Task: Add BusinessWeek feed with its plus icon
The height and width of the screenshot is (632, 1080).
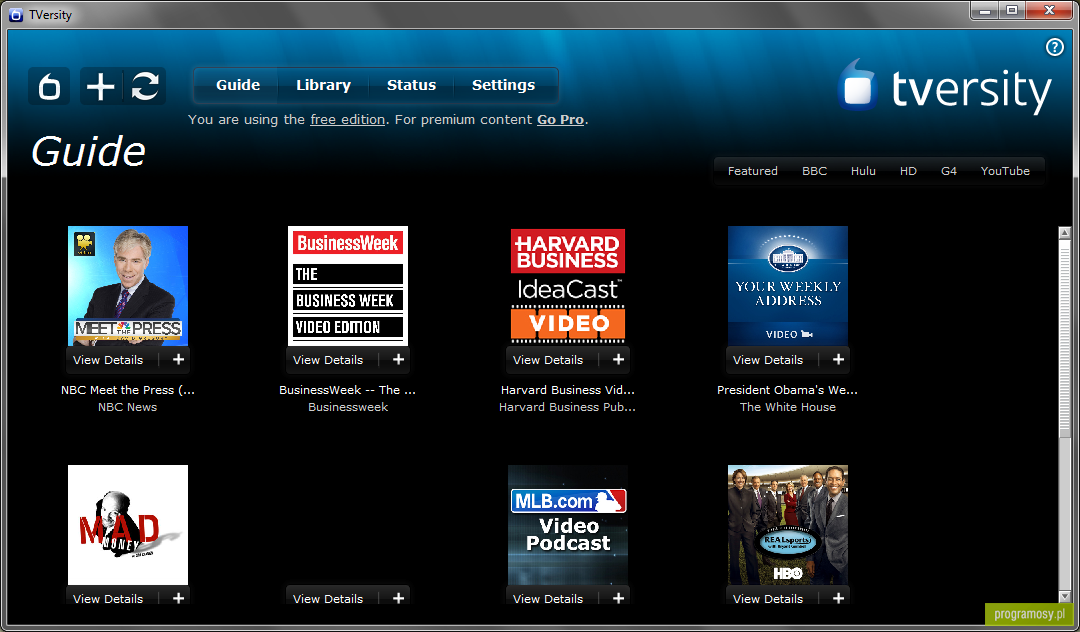Action: [x=398, y=359]
